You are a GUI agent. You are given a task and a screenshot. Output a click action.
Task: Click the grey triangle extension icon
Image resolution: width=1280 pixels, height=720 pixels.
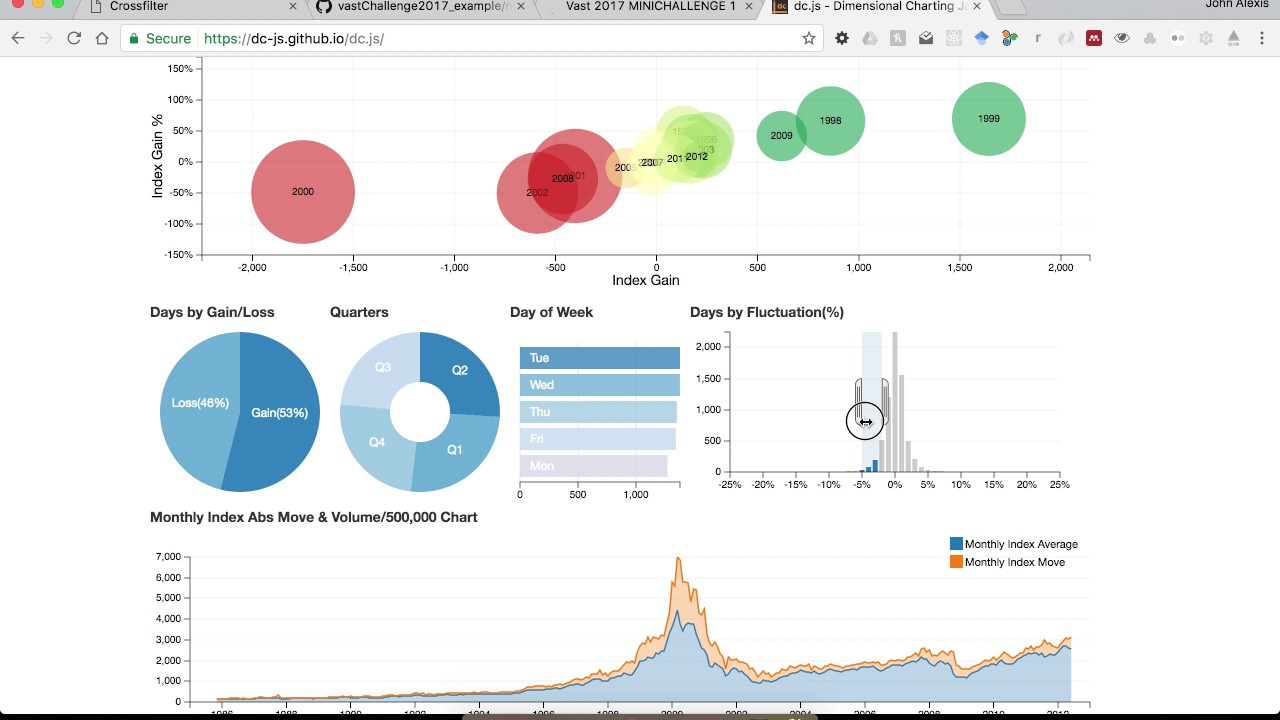1234,38
